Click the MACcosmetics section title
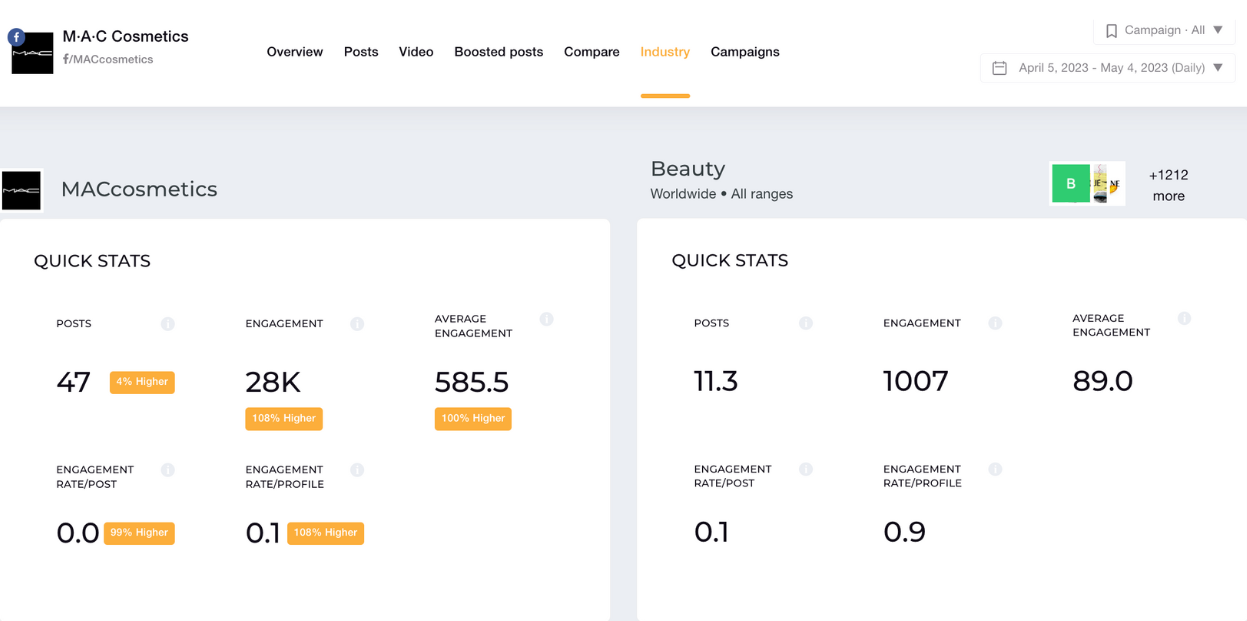 tap(139, 189)
